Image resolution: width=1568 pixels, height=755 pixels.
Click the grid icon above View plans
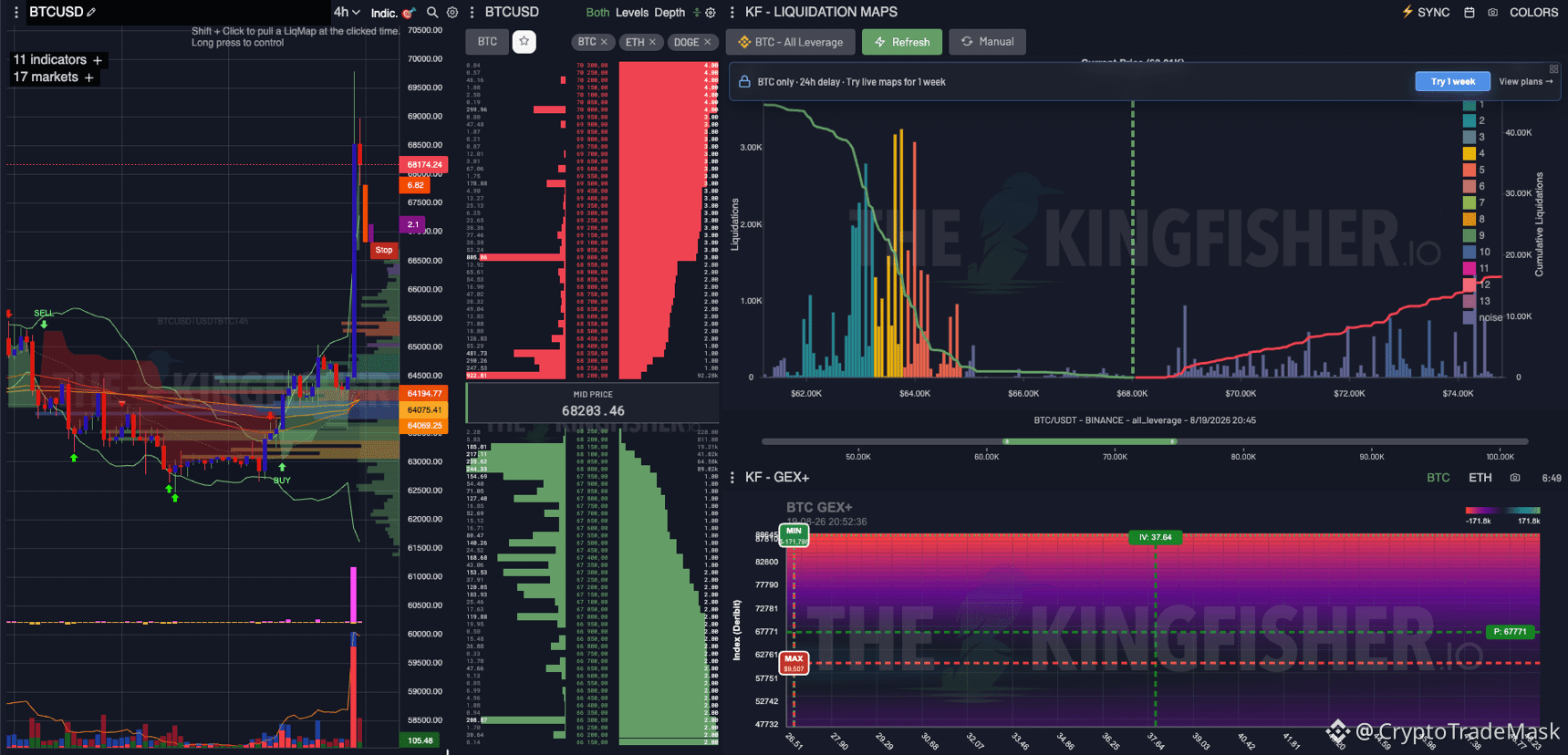pos(1554,69)
